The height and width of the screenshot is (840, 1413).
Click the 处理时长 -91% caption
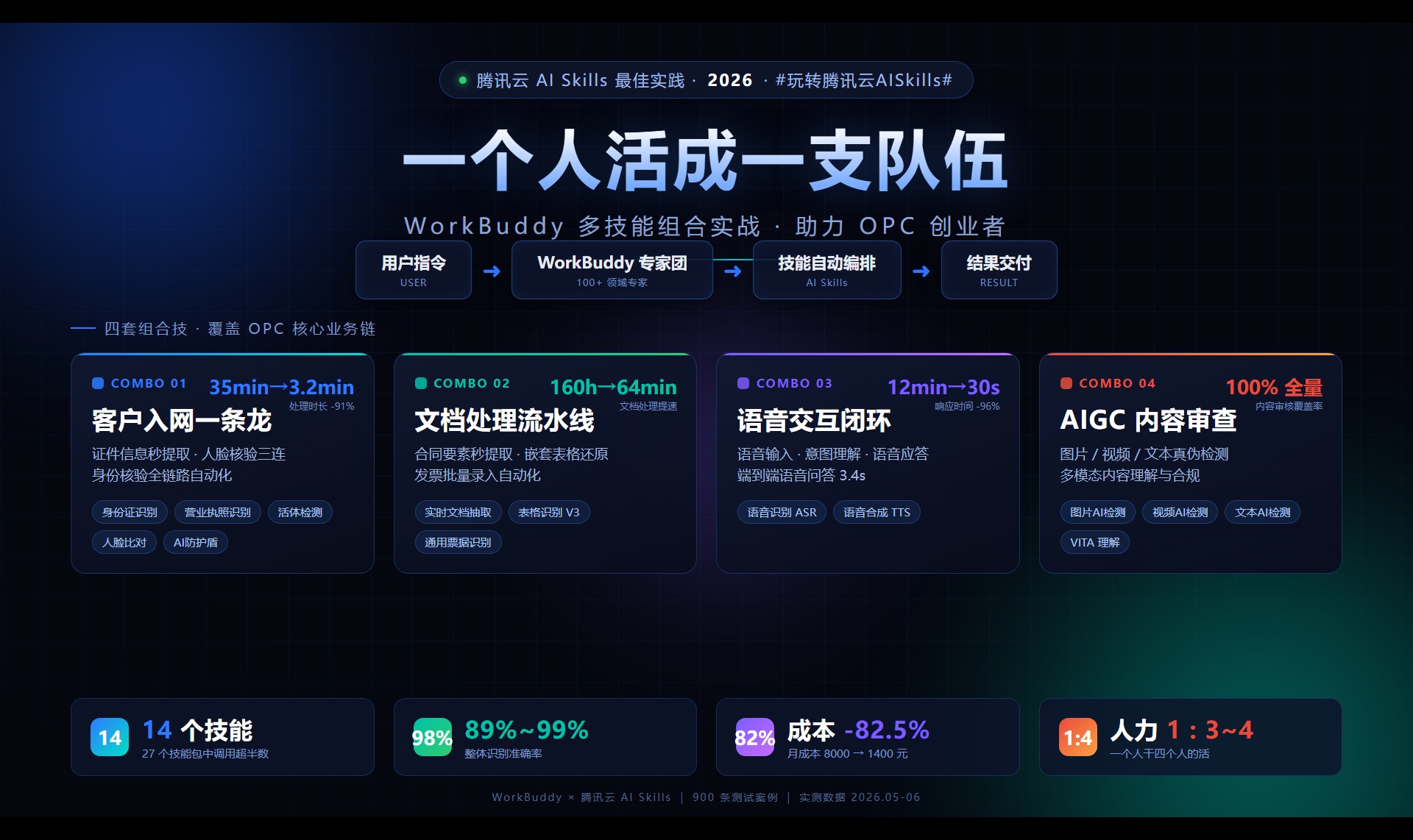(322, 406)
